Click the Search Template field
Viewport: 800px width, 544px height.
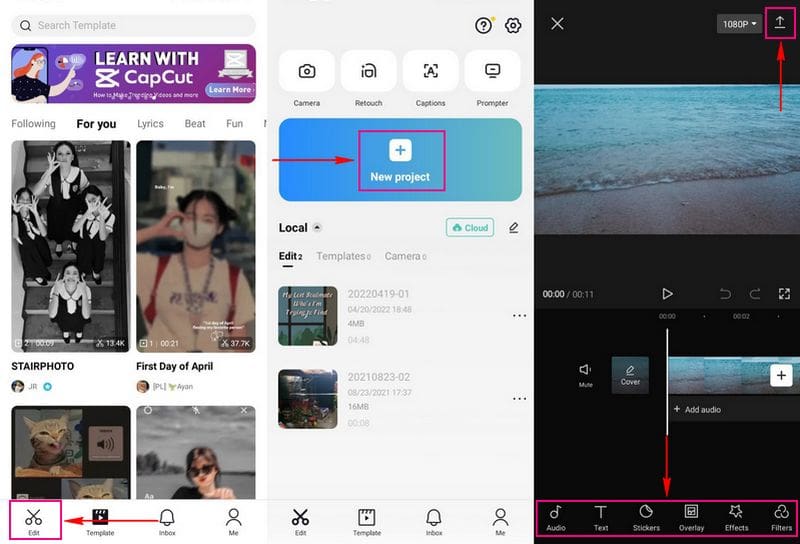pyautogui.click(x=134, y=25)
